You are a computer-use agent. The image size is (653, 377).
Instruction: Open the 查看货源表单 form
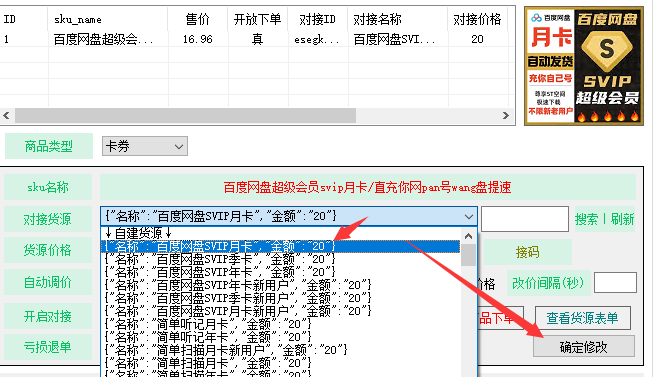click(582, 318)
